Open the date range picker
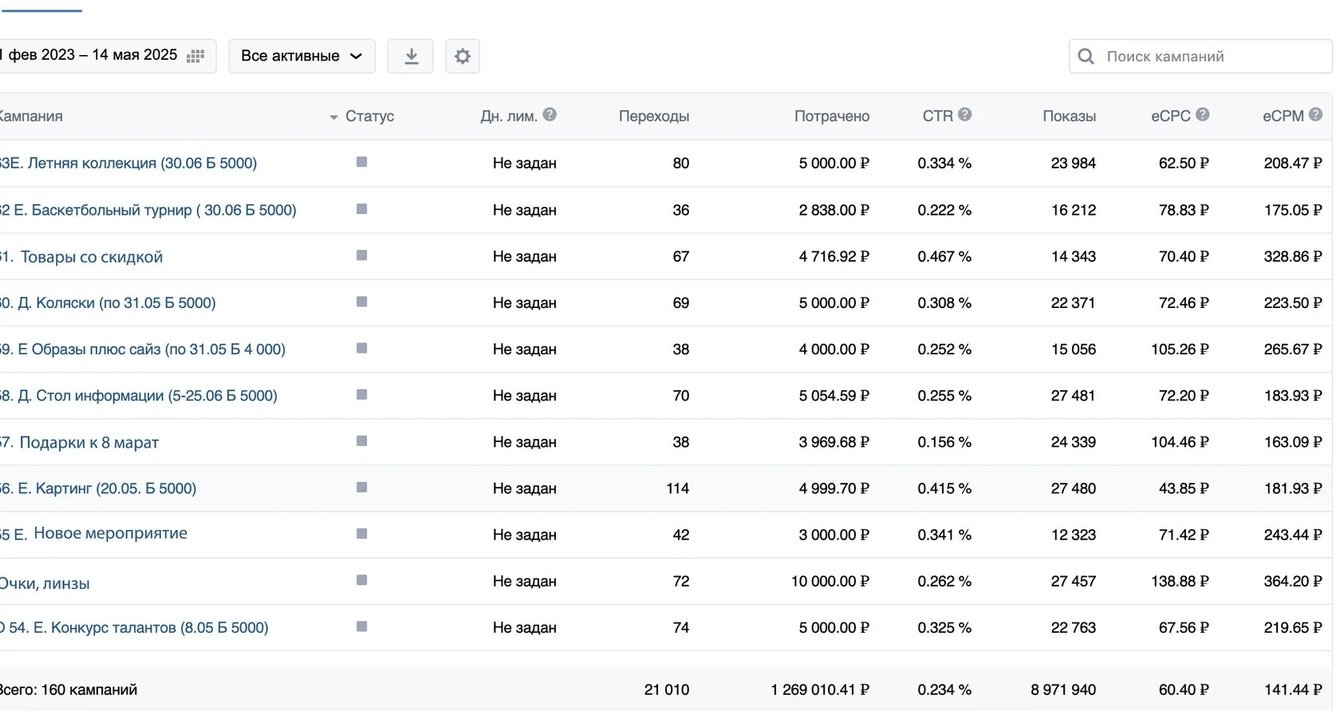 (x=104, y=56)
